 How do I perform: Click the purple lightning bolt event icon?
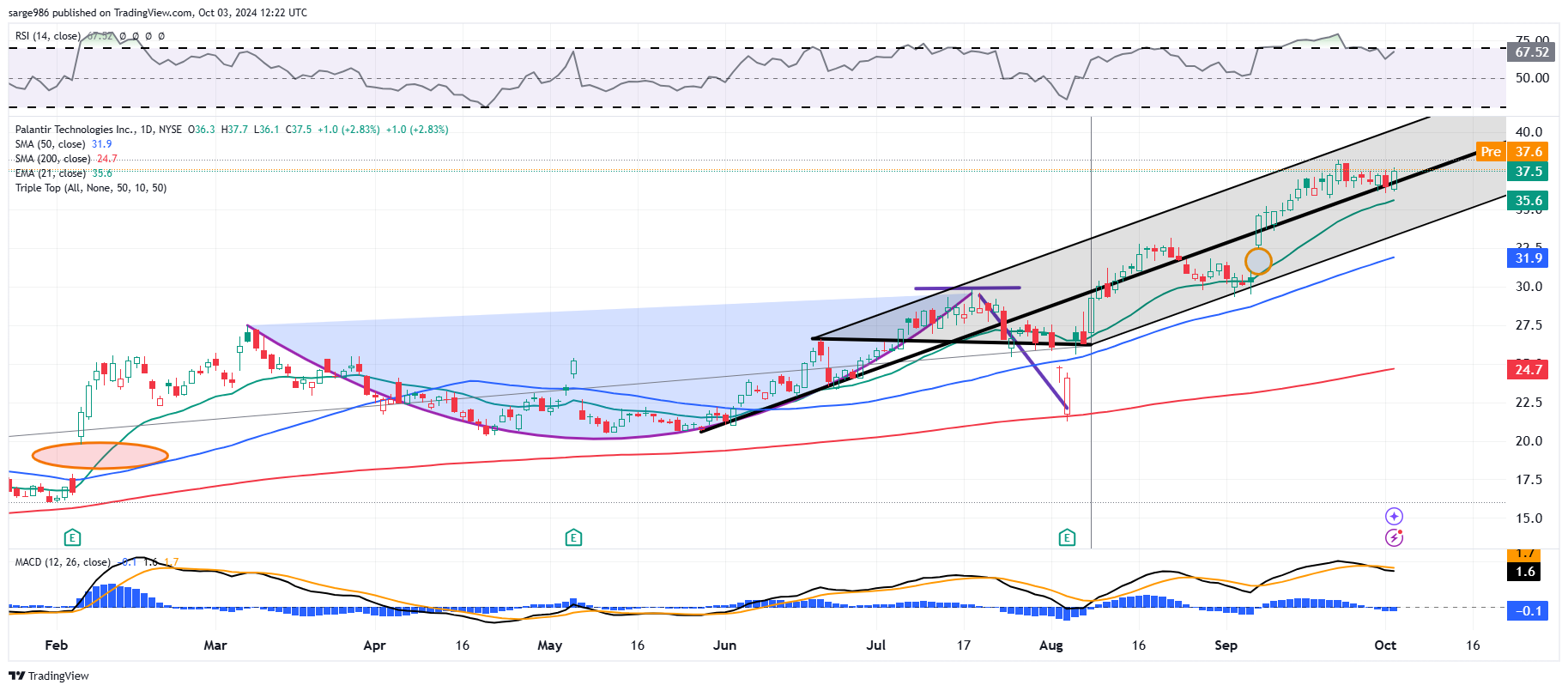click(x=1394, y=537)
